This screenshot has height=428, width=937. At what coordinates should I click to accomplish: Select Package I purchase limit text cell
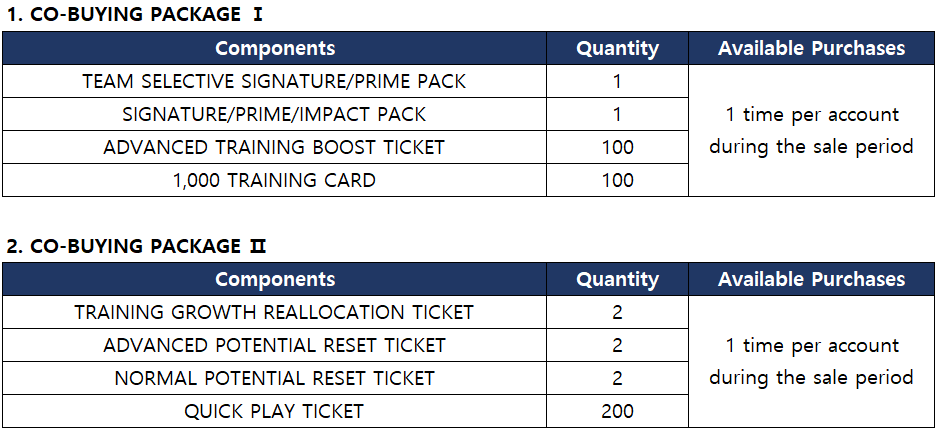tap(811, 131)
